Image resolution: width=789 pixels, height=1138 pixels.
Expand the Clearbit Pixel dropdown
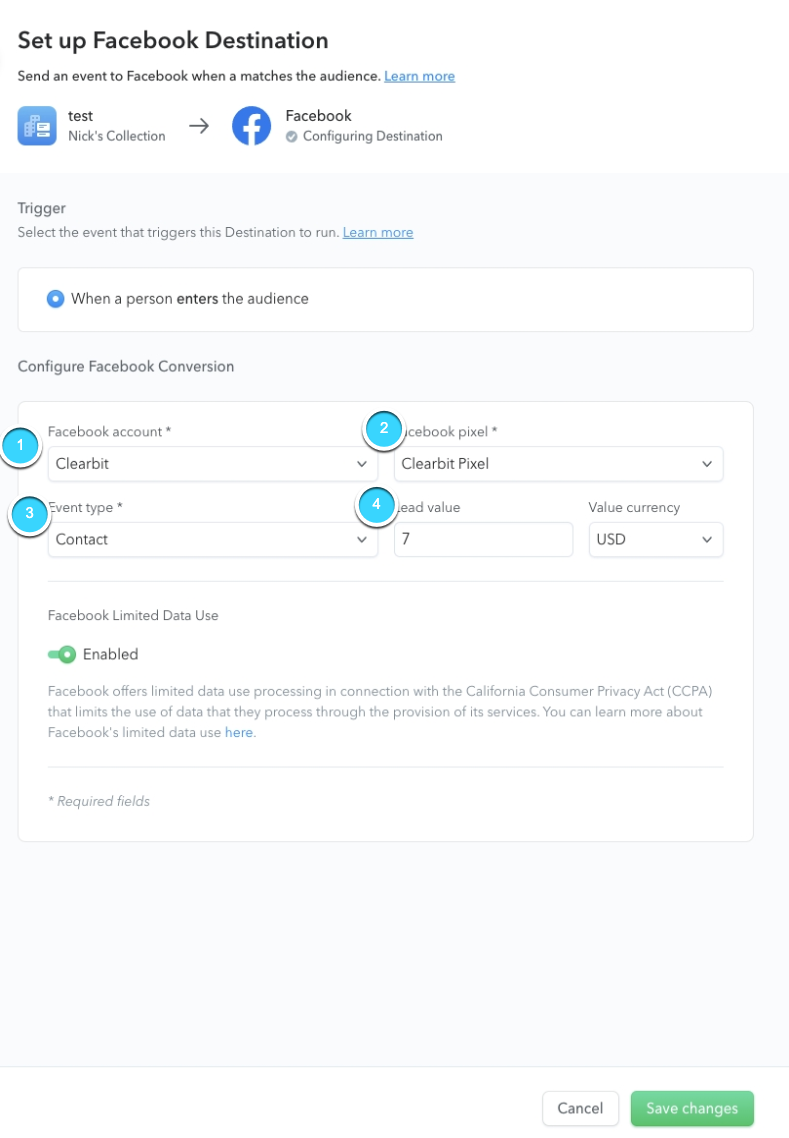point(558,464)
